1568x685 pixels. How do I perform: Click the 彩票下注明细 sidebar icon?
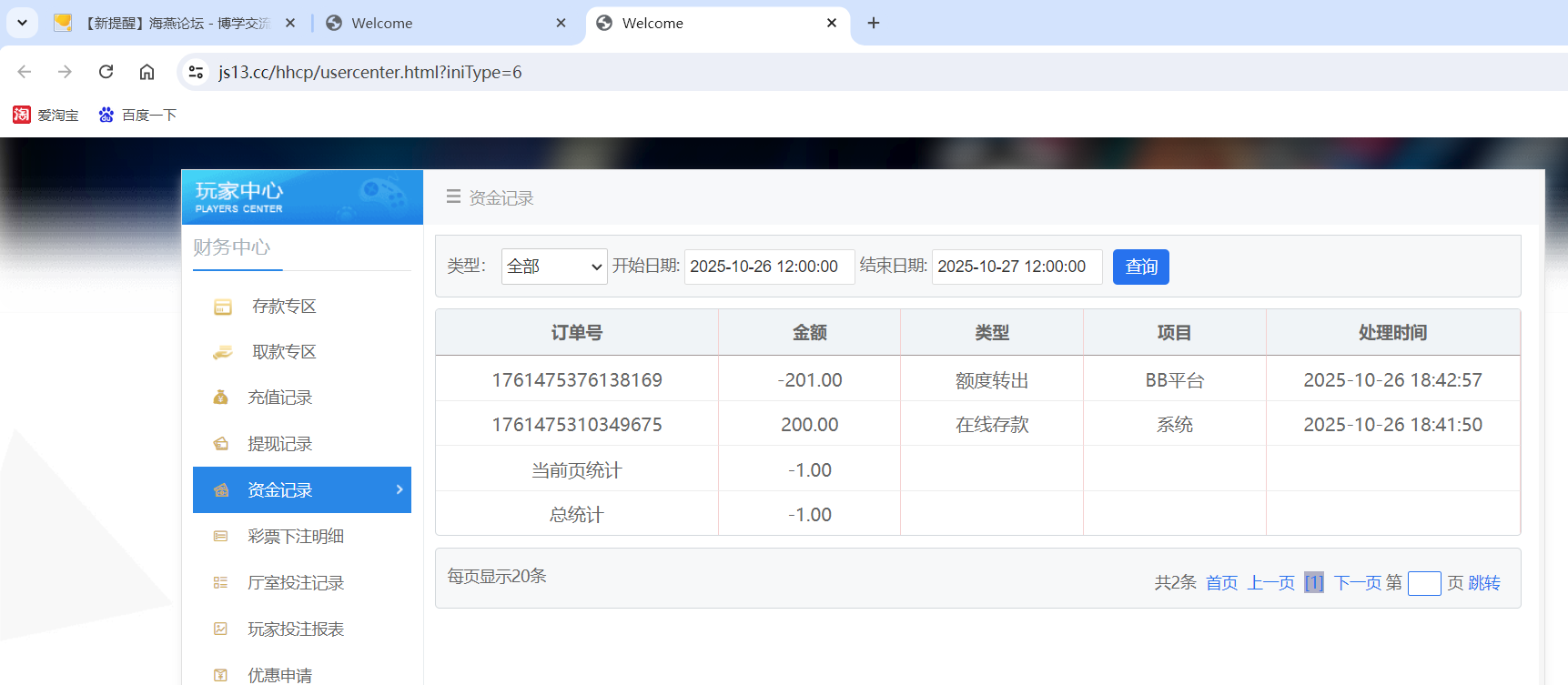tap(220, 537)
